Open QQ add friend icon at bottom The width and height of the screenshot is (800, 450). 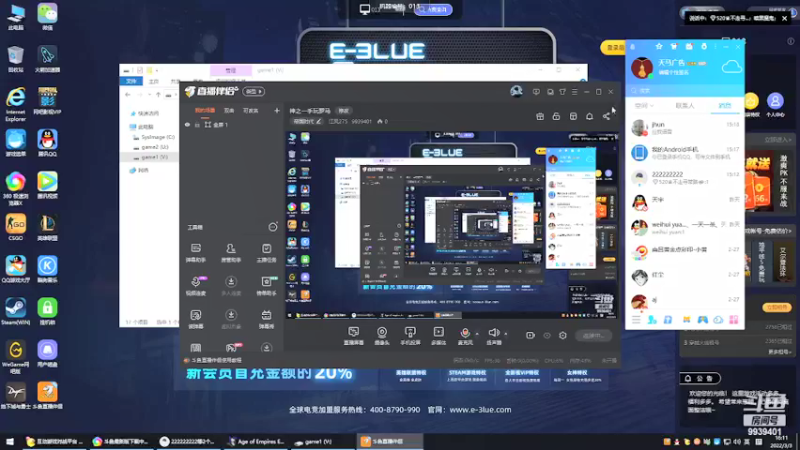(x=652, y=320)
